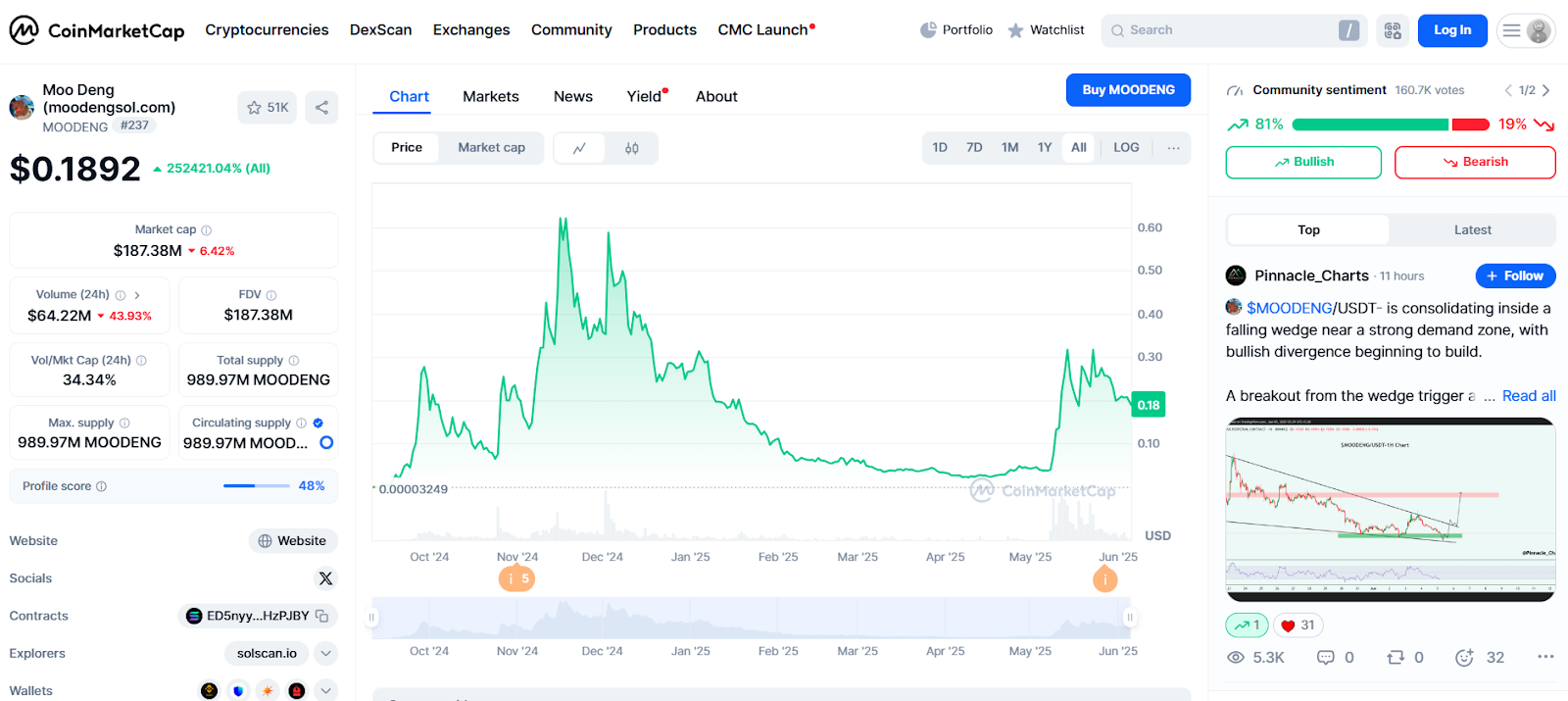
Task: Open Watchlist star in header
Action: pos(1015,30)
